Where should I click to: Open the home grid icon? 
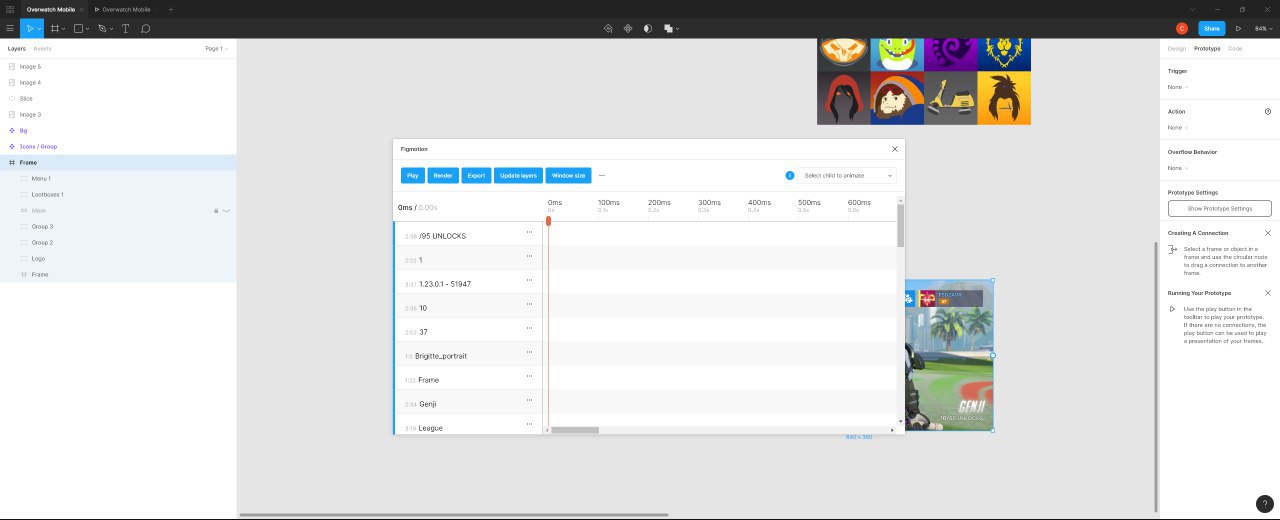[9, 9]
